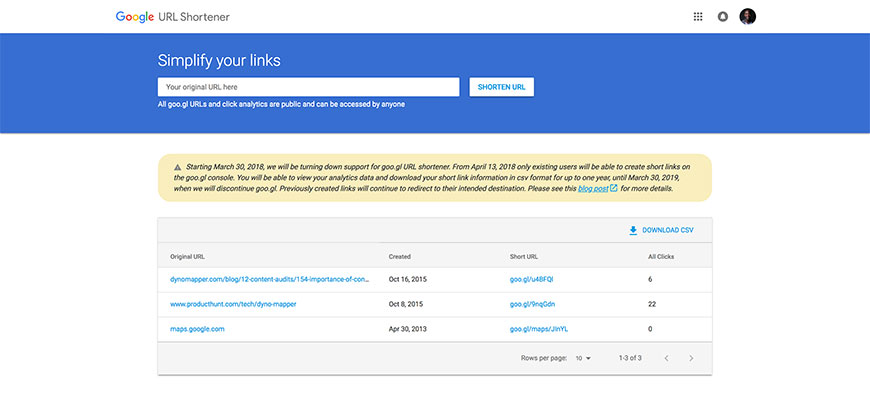Open short URL goo.gl/maps/JInYL
870x396 pixels.
[539, 329]
